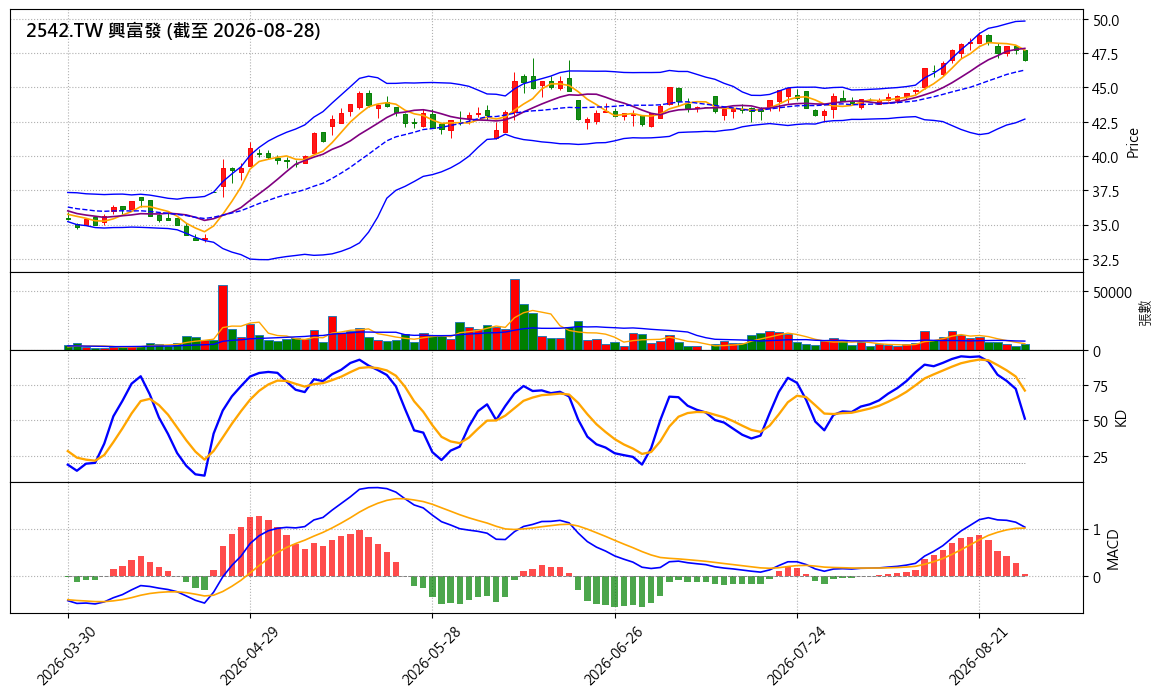Click the "45.0" price axis tick
Image resolution: width=1163 pixels, height=698 pixels.
point(1106,89)
